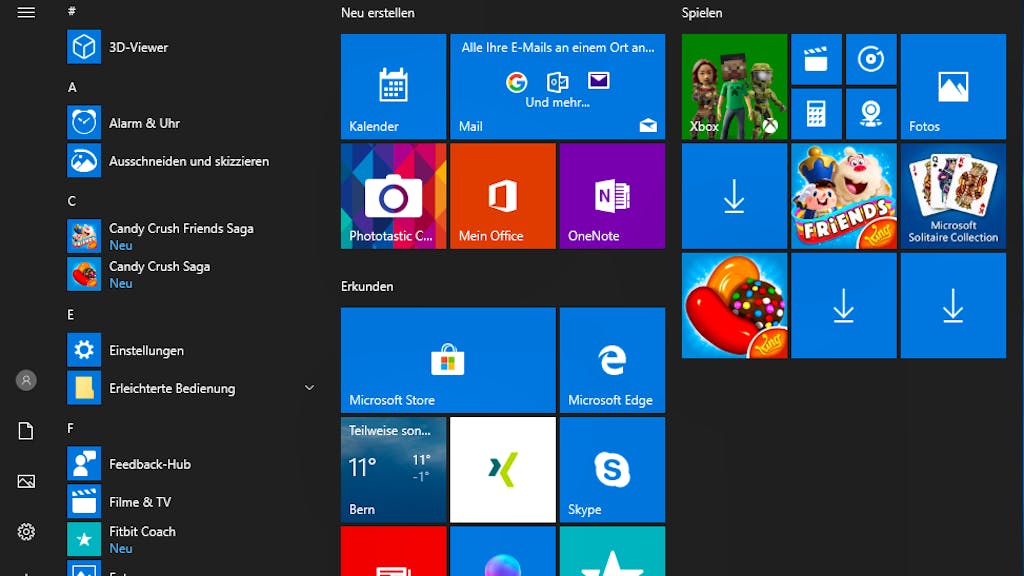Select the 'Neu erstellen' group heading
This screenshot has width=1024, height=576.
(377, 12)
